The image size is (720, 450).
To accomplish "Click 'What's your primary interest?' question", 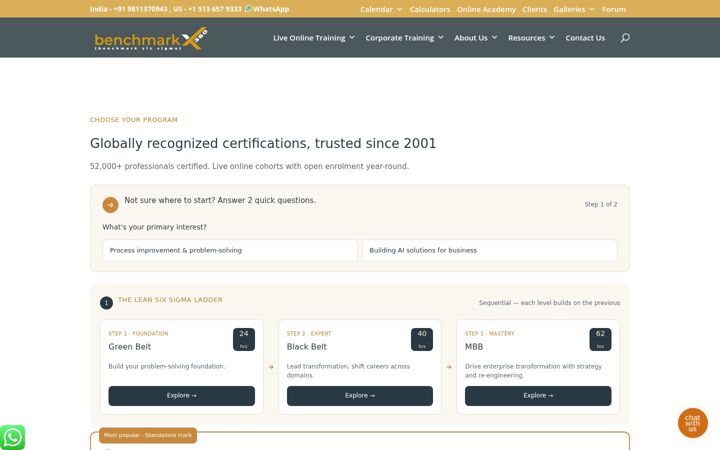I will click(154, 227).
